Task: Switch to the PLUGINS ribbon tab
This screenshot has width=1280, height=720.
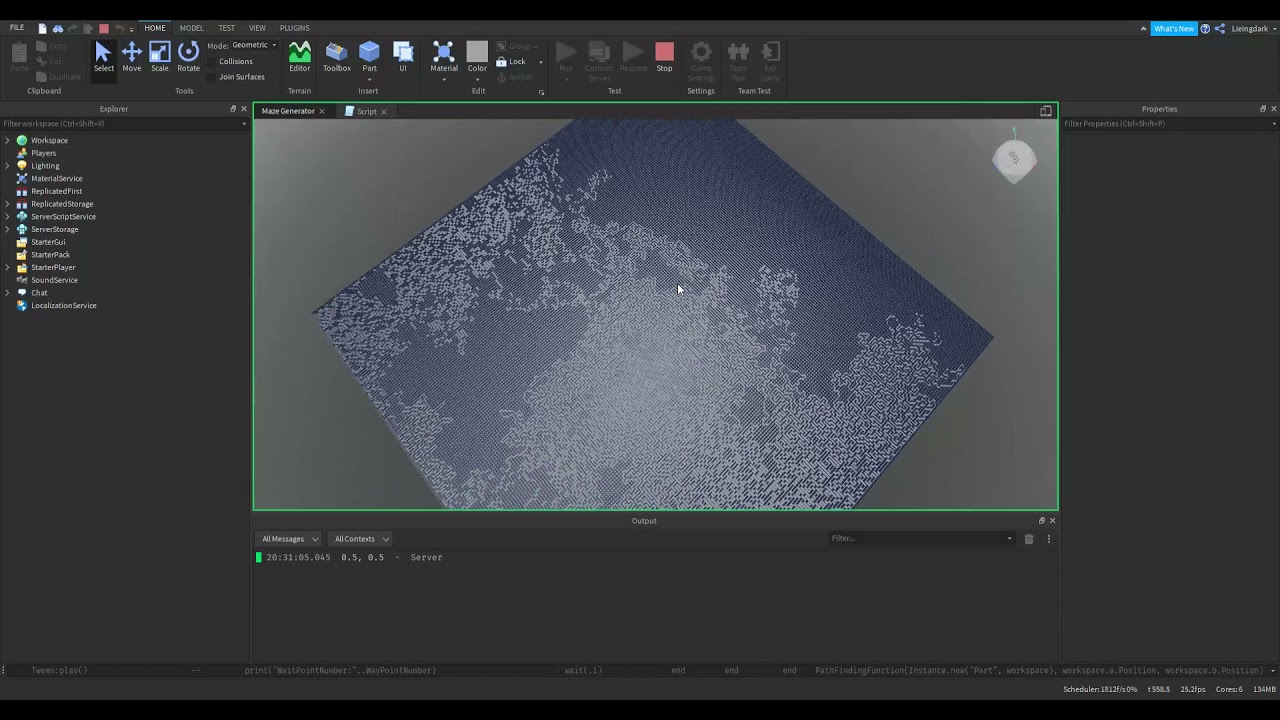Action: point(294,28)
